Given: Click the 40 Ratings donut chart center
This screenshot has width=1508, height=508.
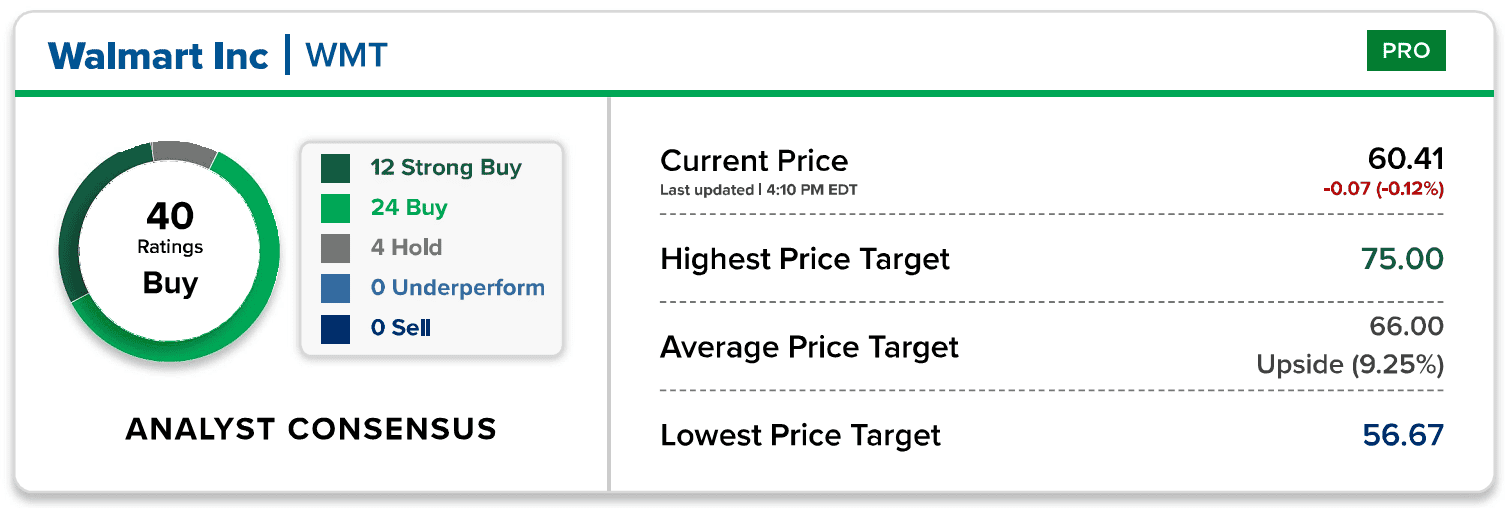Looking at the screenshot, I should (x=170, y=249).
